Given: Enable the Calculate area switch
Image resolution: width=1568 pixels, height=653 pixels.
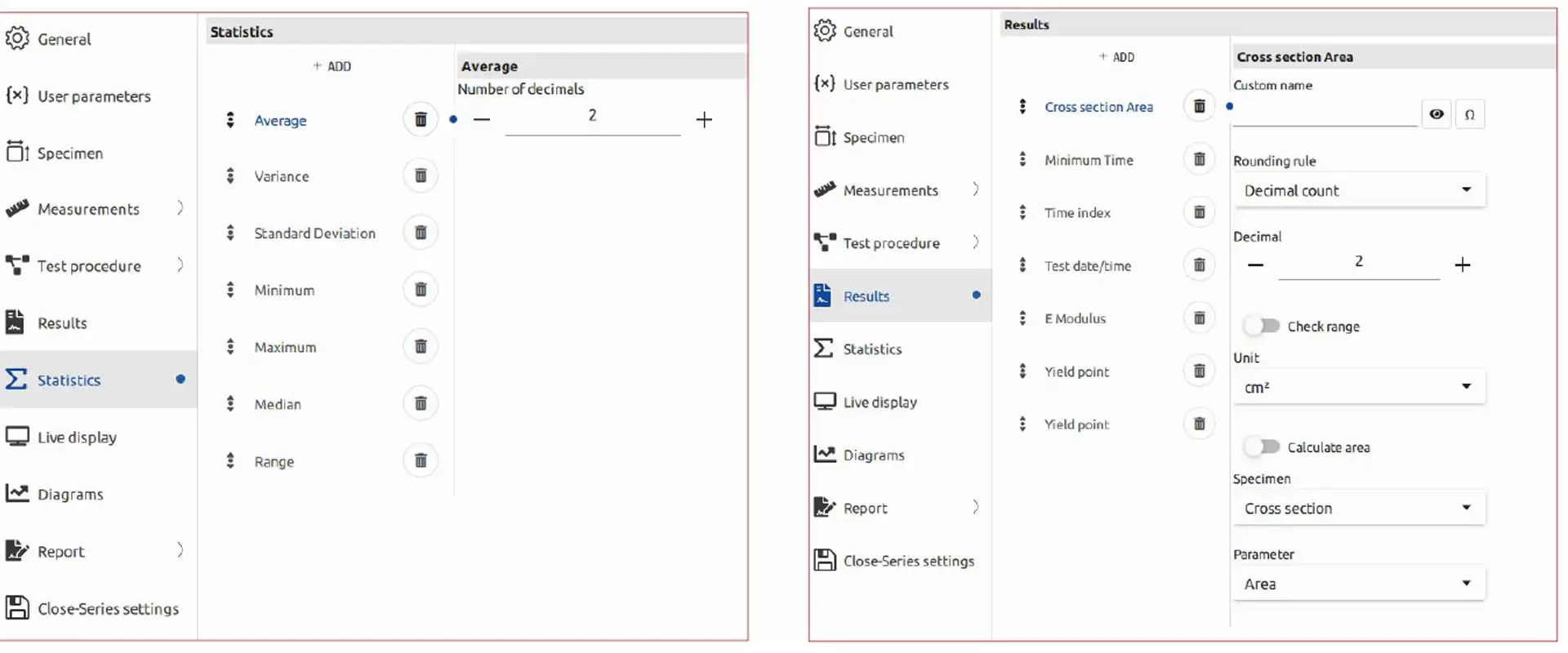Looking at the screenshot, I should (x=1263, y=446).
